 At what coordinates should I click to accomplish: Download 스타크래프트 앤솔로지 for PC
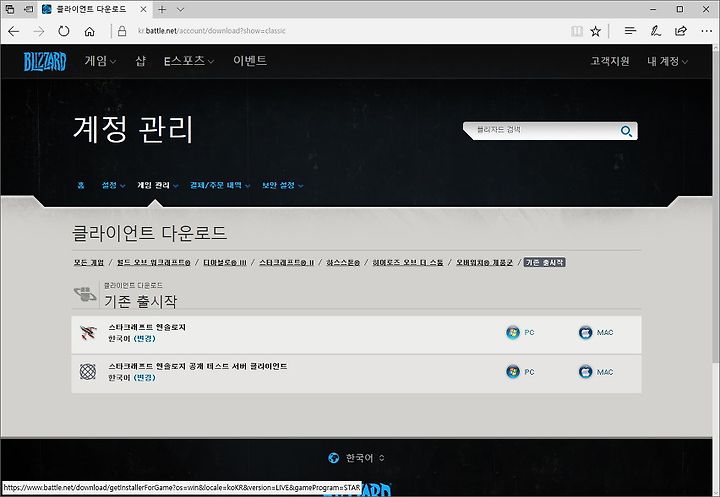pos(520,332)
